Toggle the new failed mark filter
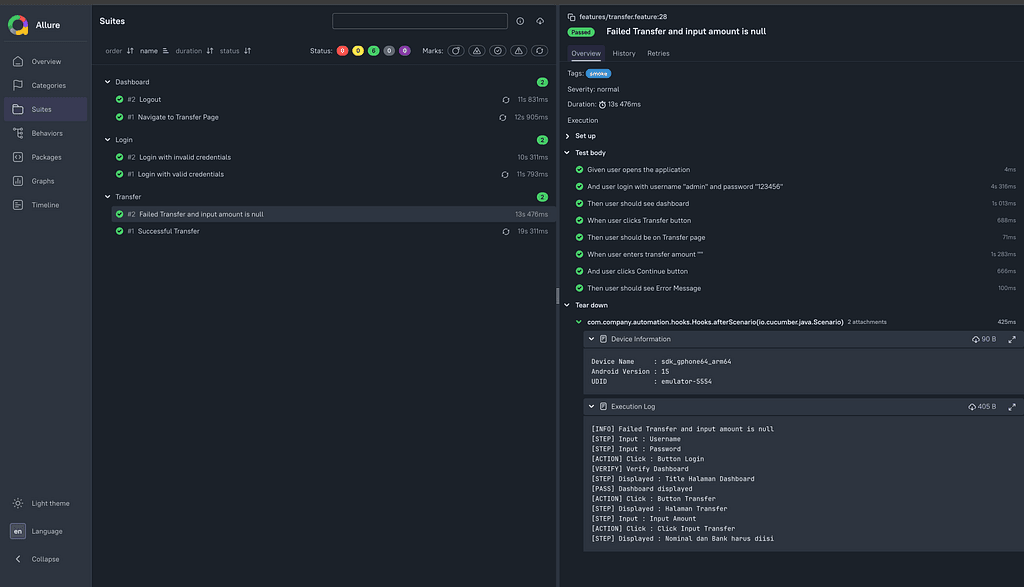1024x587 pixels. [477, 51]
